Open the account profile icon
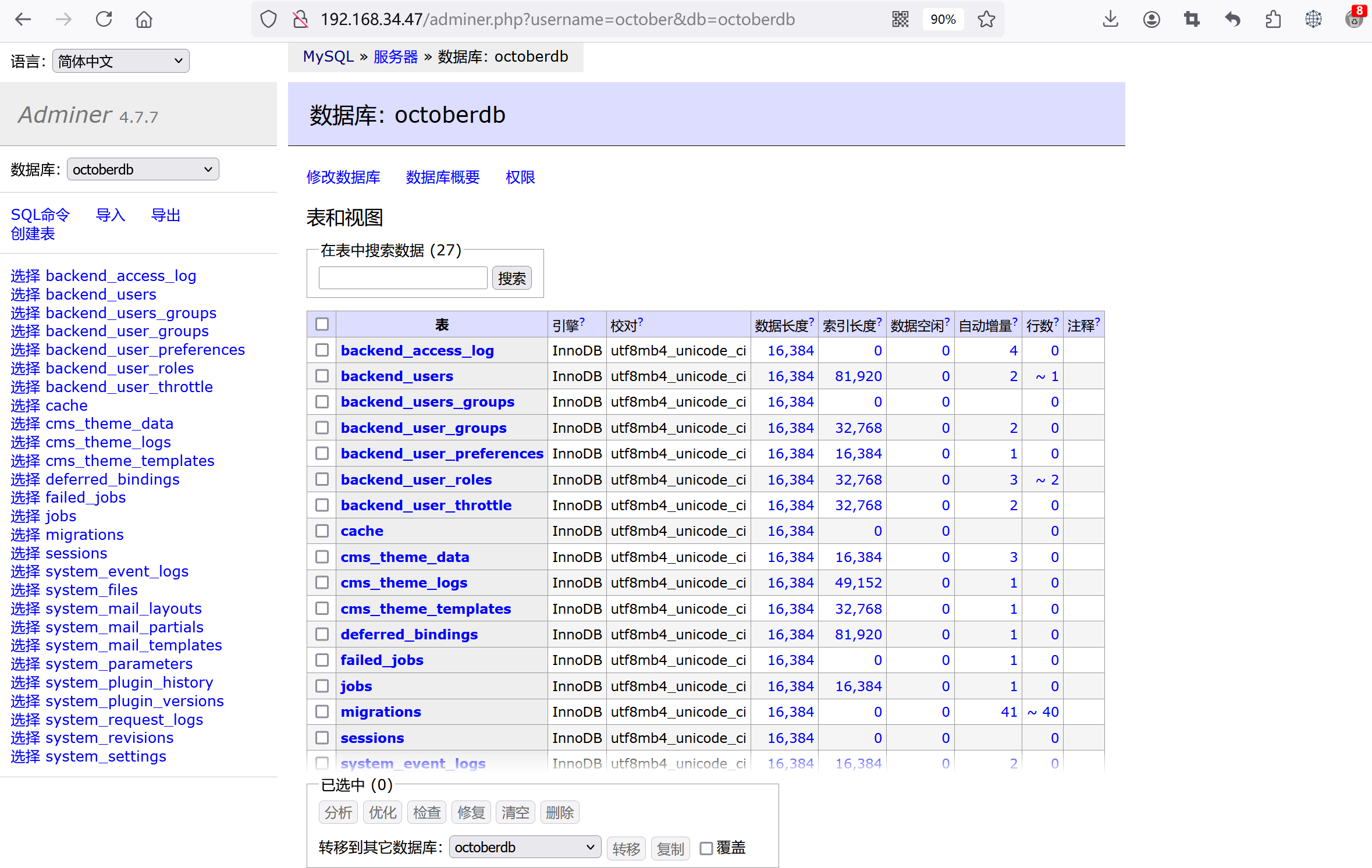The height and width of the screenshot is (868, 1372). [x=1151, y=19]
